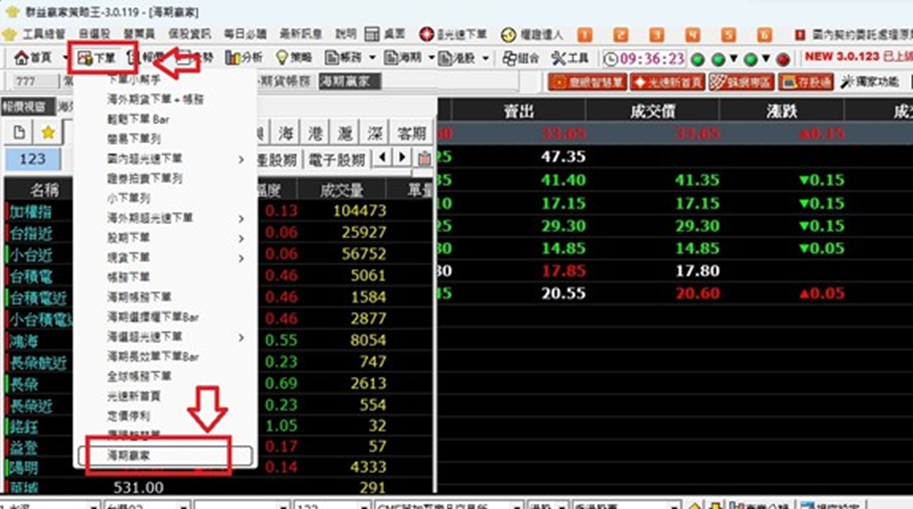This screenshot has height=509, width=913.
Task: Move tabs right with right arrow
Action: 402,157
